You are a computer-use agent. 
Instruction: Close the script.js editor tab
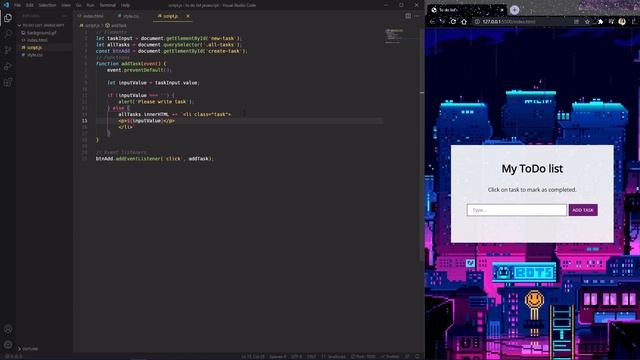pyautogui.click(x=188, y=16)
